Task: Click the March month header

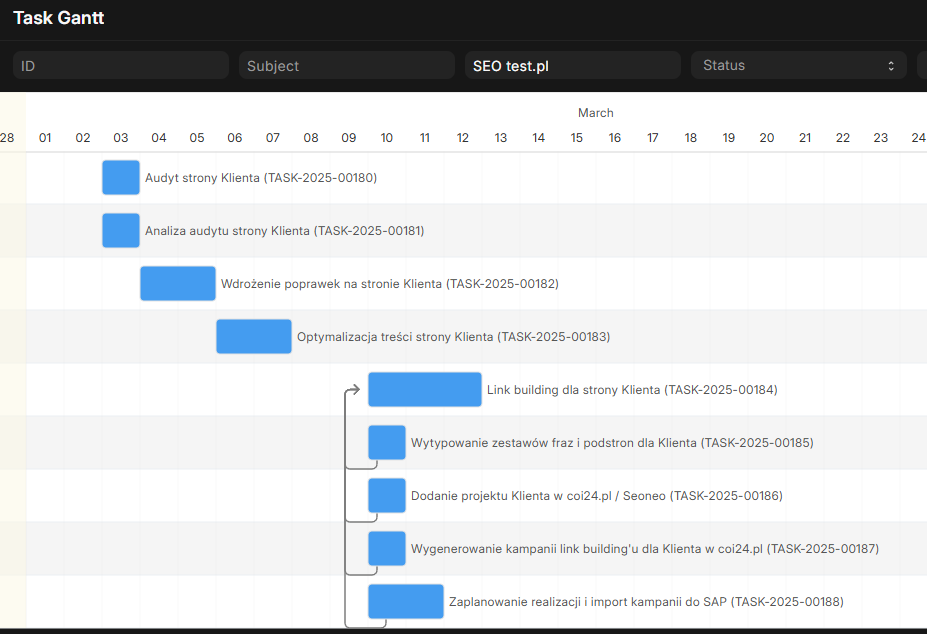Action: pyautogui.click(x=595, y=113)
